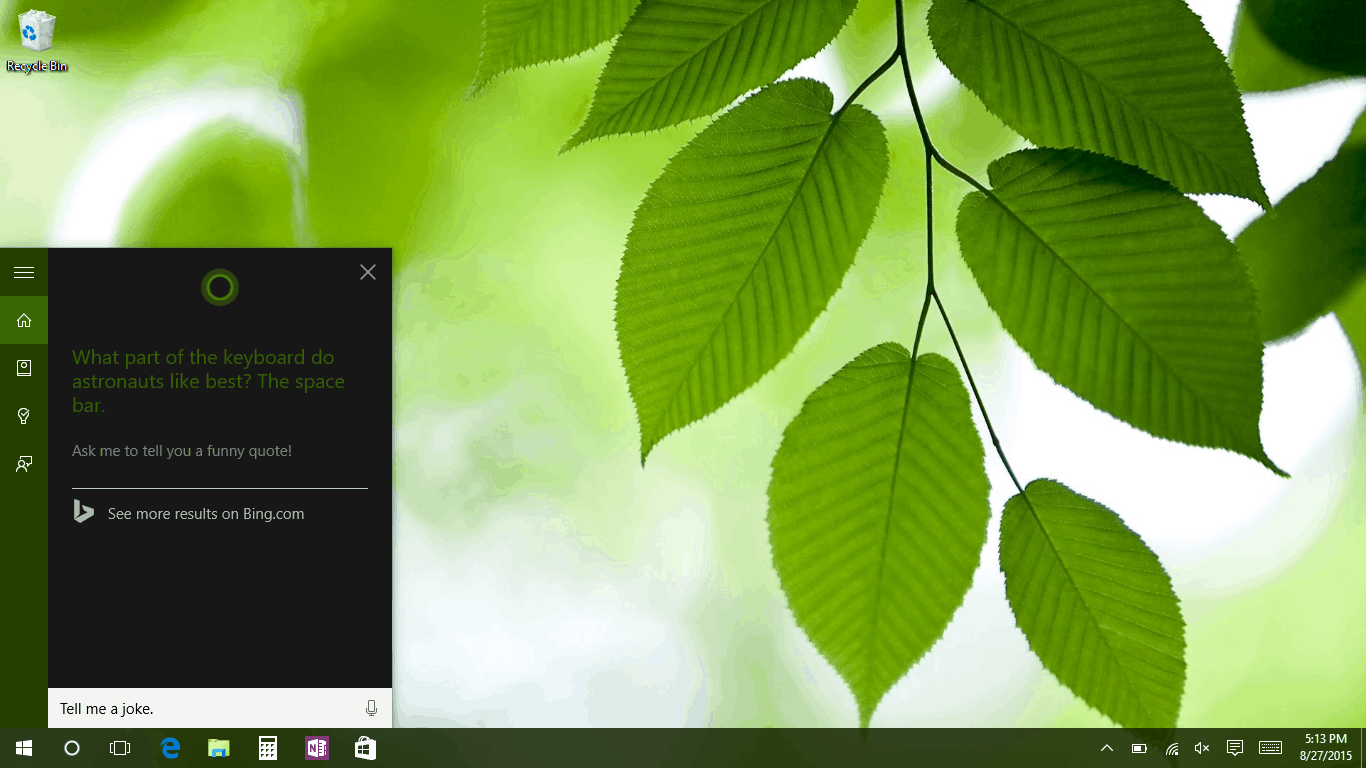This screenshot has width=1366, height=768.
Task: Open File Explorer from the taskbar
Action: tap(218, 747)
